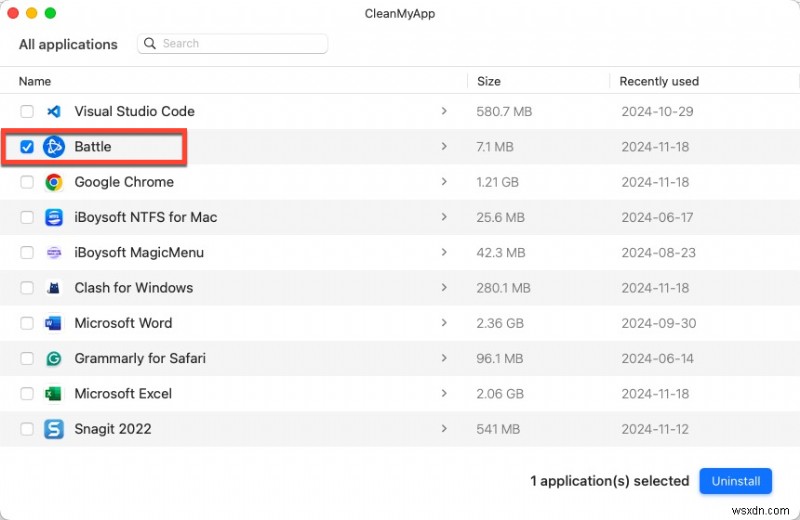Select the iBoysoft MagicMenu name
The image size is (800, 520).
tap(139, 253)
